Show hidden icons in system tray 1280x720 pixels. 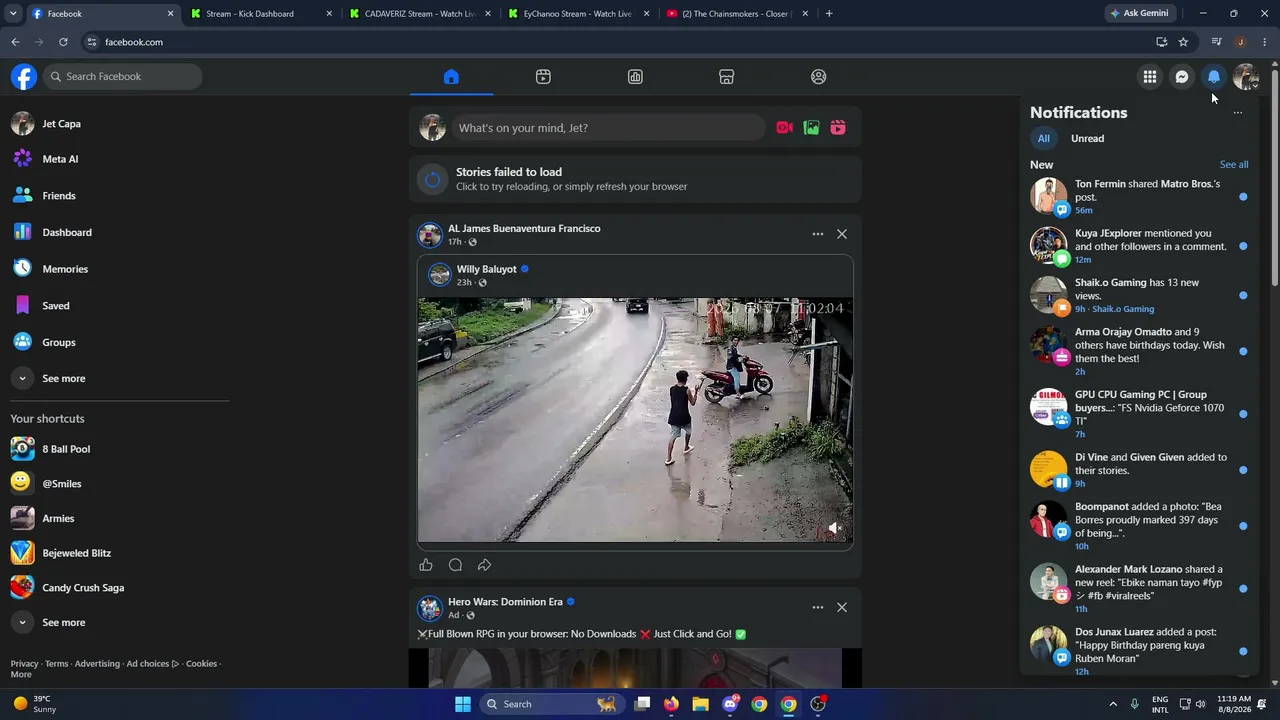click(x=1113, y=704)
